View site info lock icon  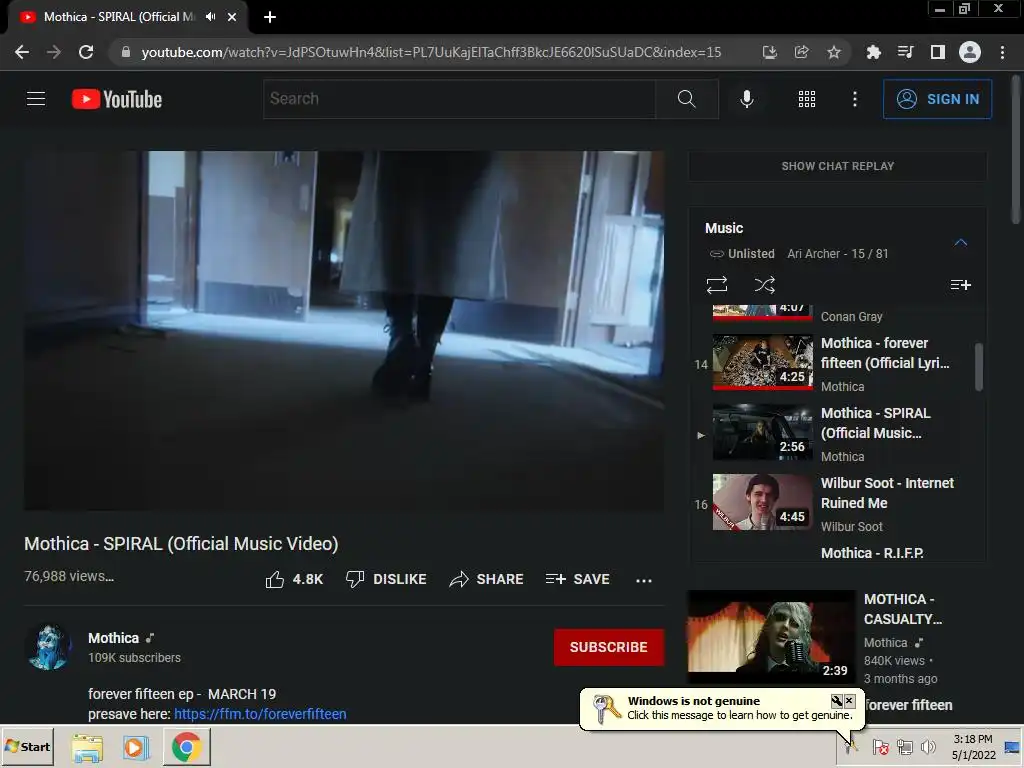click(126, 52)
